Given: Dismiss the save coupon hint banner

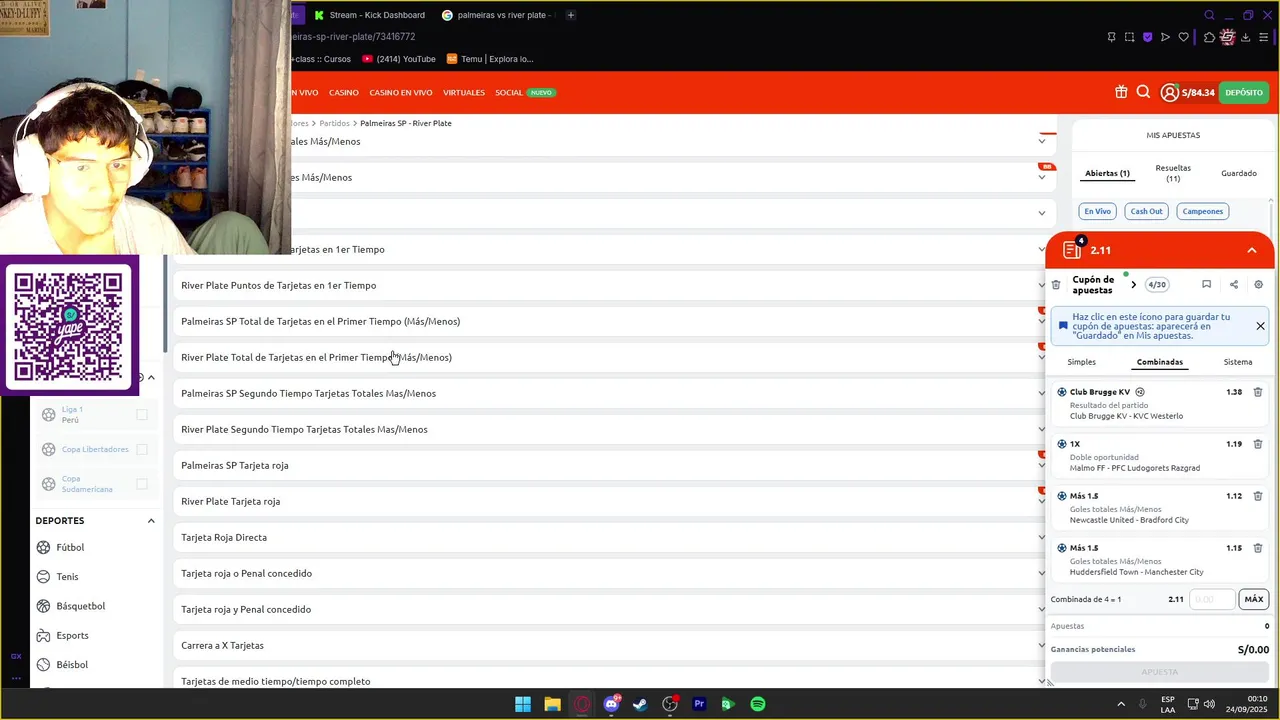Looking at the screenshot, I should tap(1260, 326).
